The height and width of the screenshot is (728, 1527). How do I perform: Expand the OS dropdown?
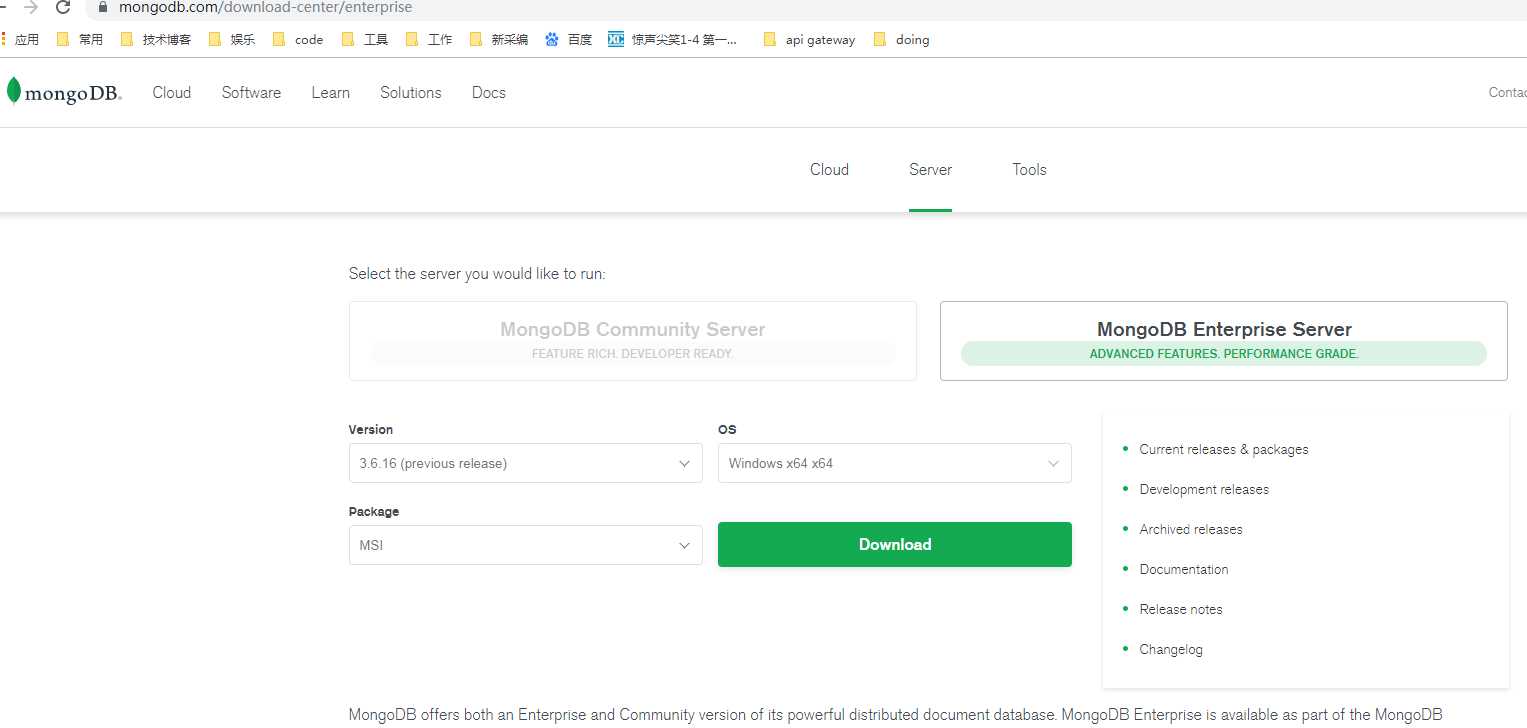point(895,464)
